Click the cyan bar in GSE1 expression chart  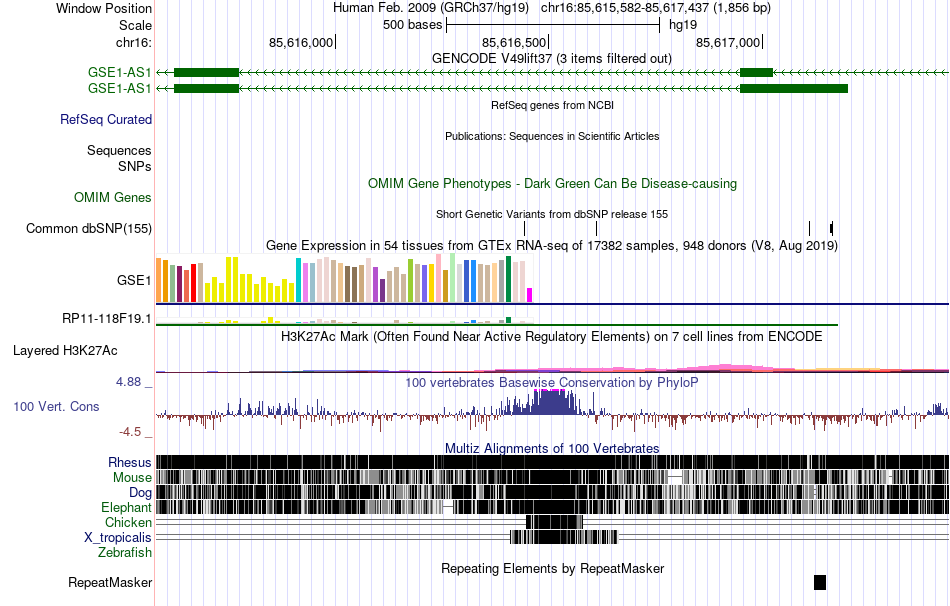click(299, 280)
